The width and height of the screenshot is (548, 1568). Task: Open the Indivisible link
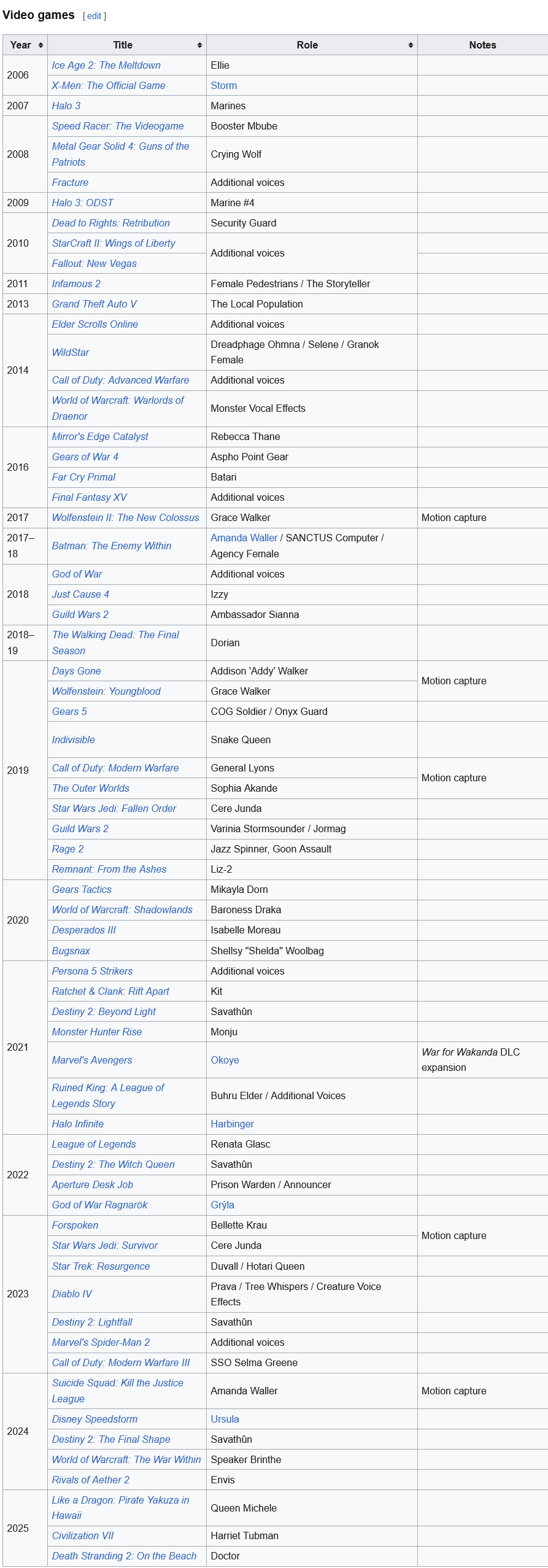pyautogui.click(x=74, y=740)
